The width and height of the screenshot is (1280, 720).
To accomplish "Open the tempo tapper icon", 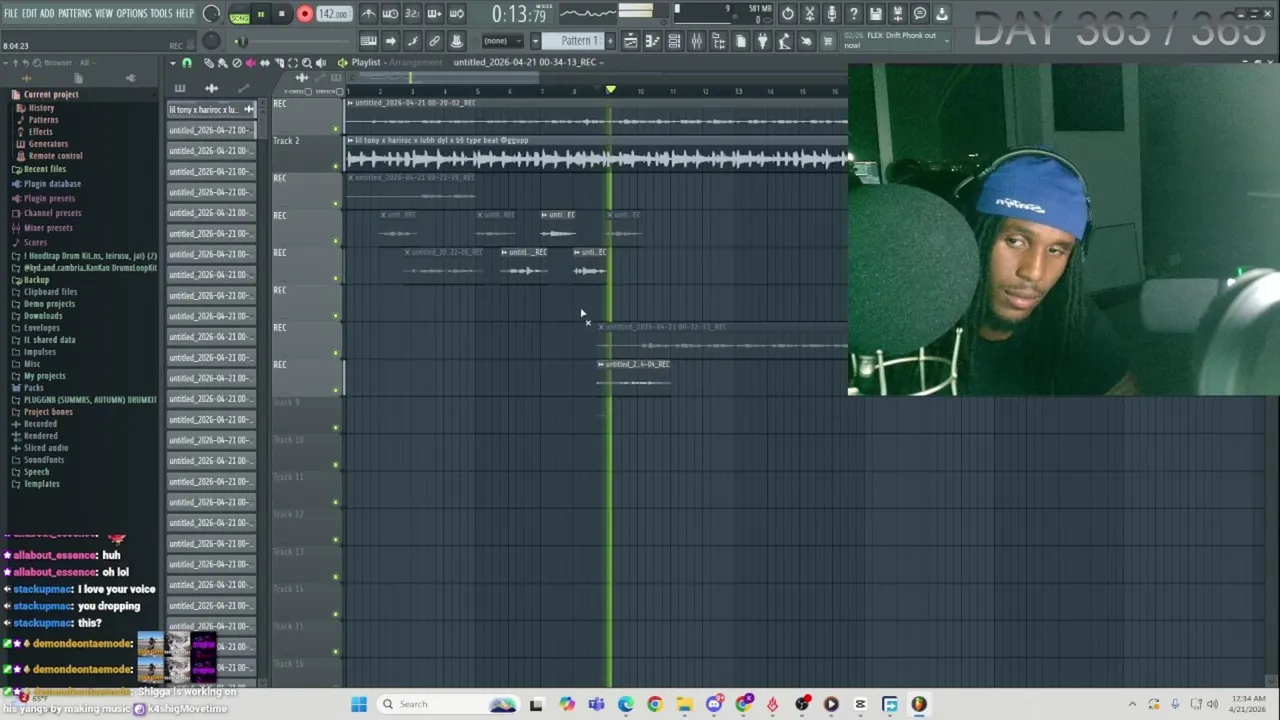I will click(784, 41).
